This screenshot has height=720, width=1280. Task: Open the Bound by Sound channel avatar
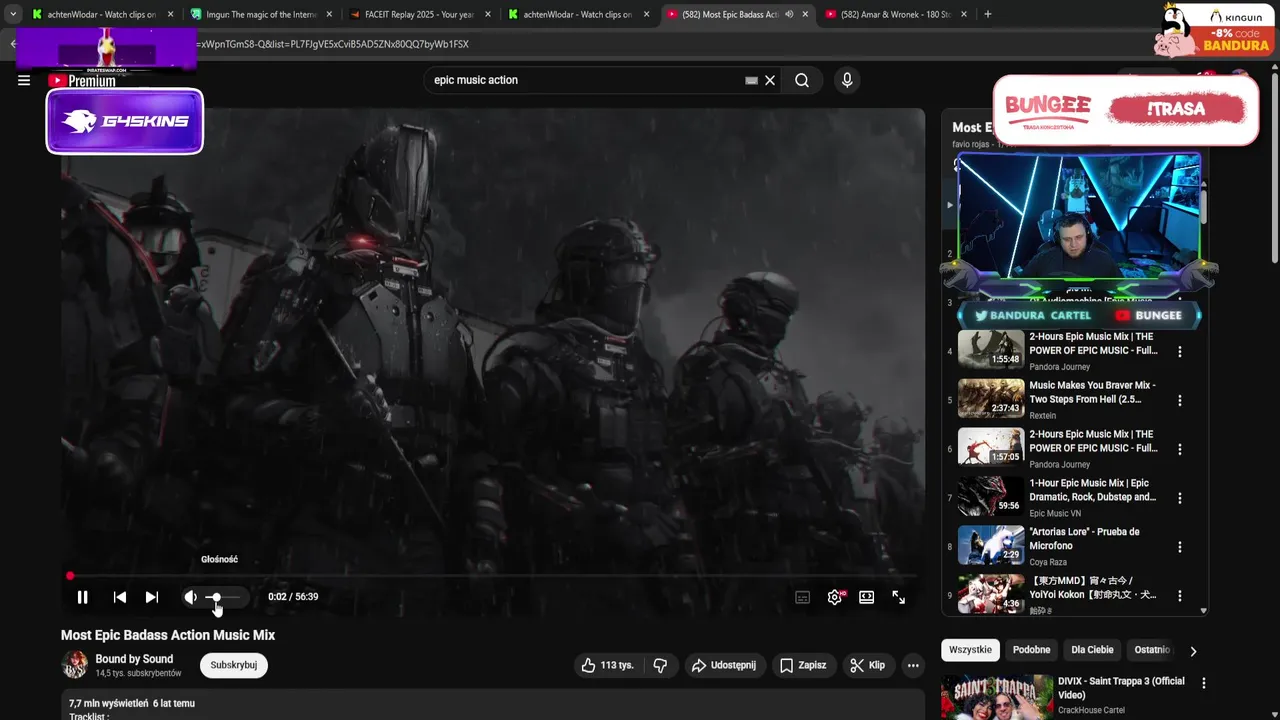[x=75, y=665]
